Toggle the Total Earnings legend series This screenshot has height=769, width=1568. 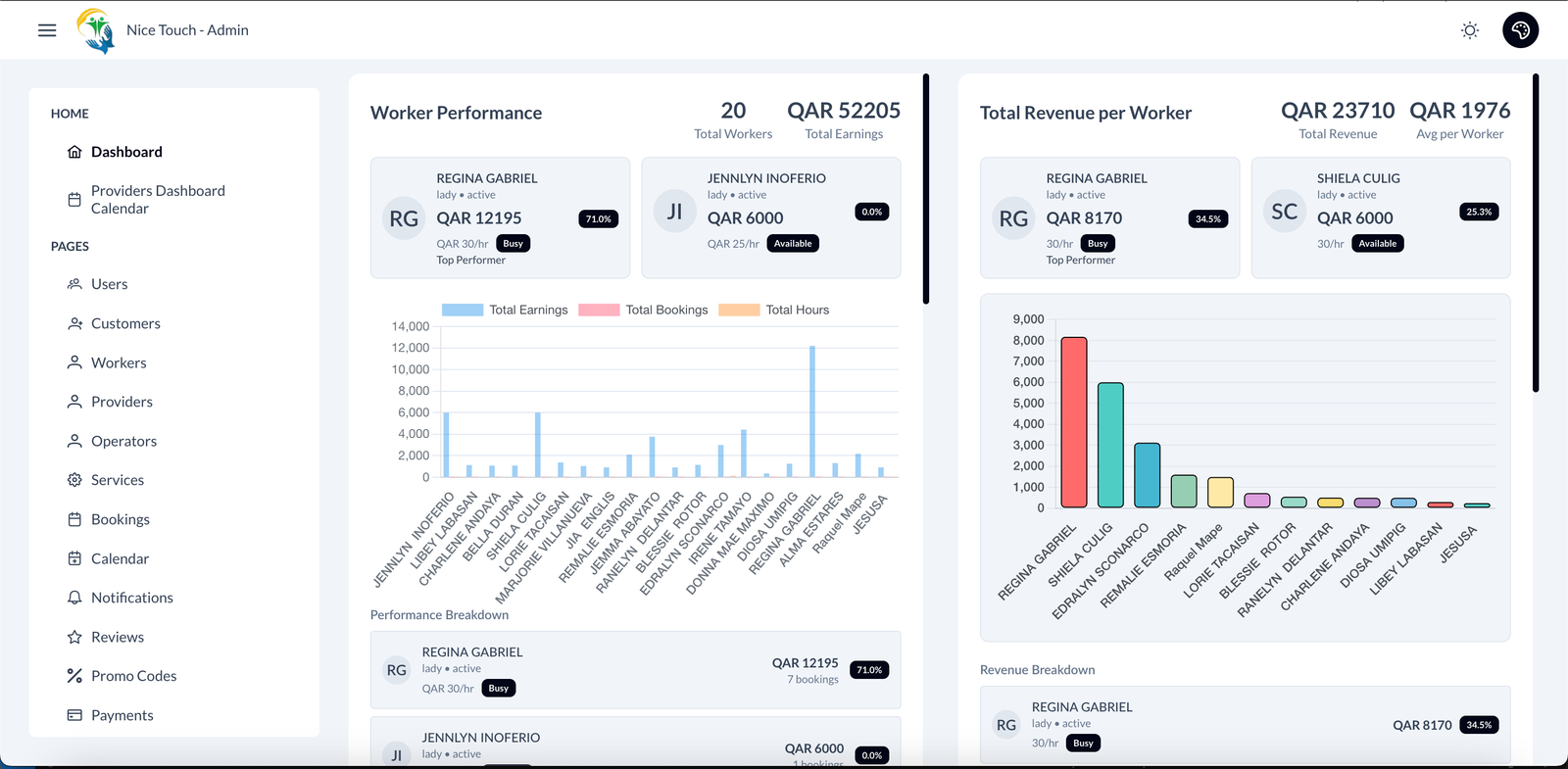[505, 310]
